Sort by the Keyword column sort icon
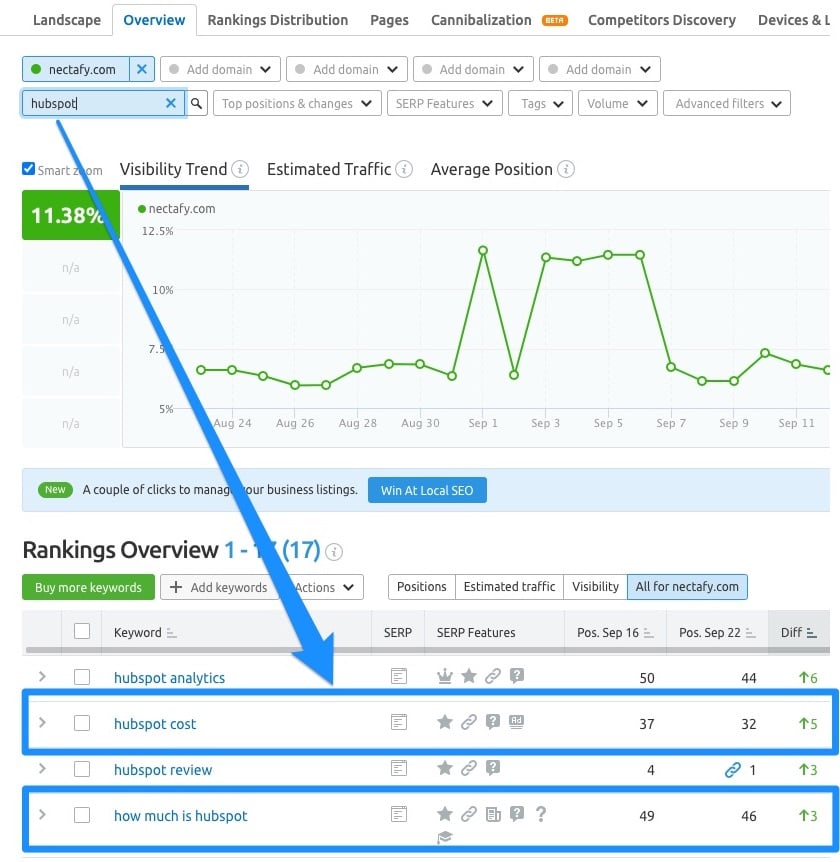 (x=172, y=633)
